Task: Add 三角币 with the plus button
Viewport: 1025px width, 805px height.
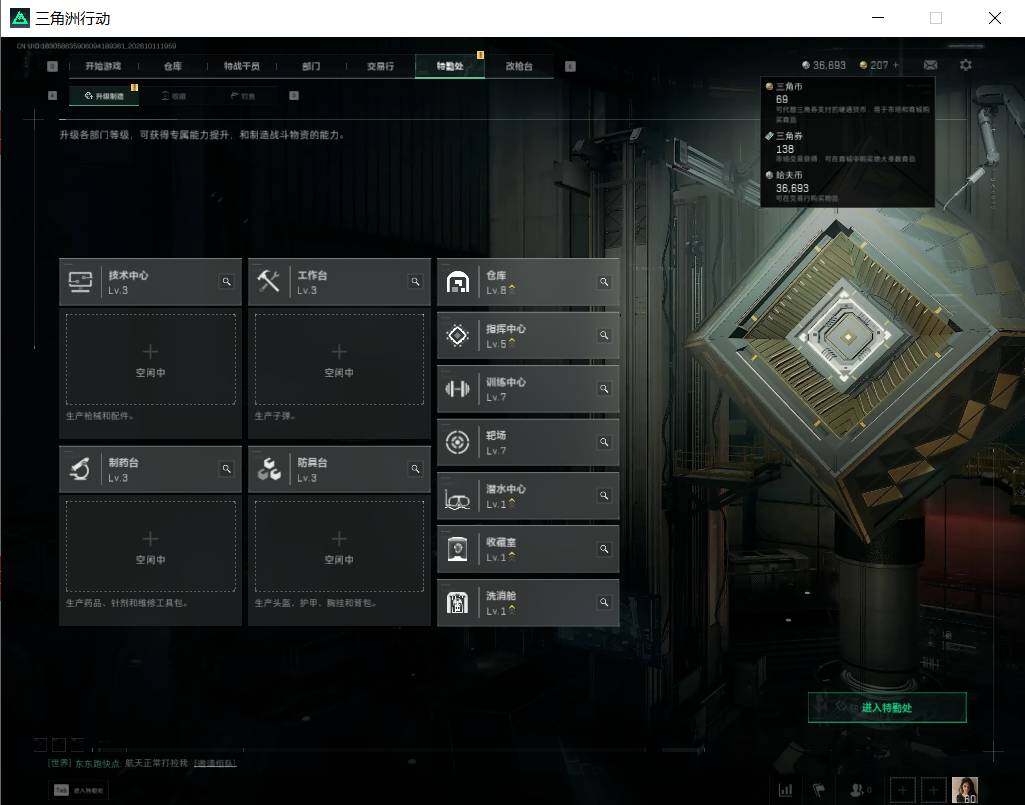Action: [x=896, y=65]
